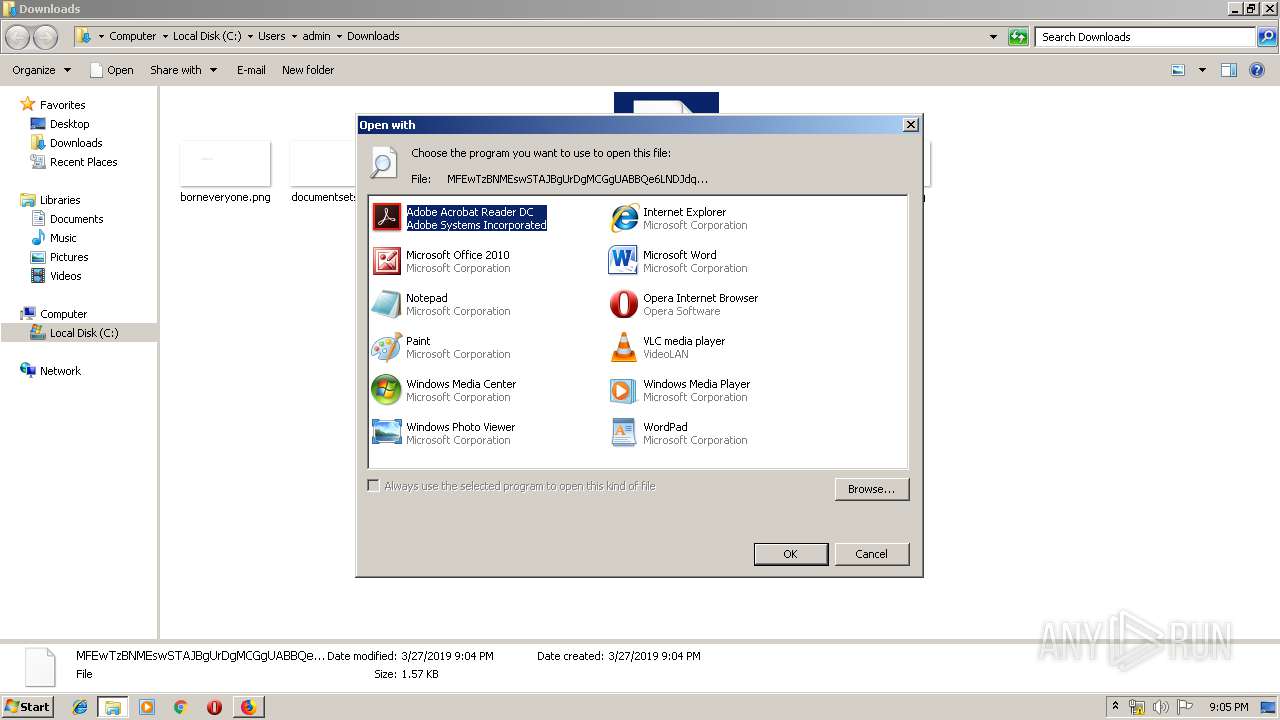Open Music library in sidebar
This screenshot has height=720, width=1280.
[x=63, y=238]
